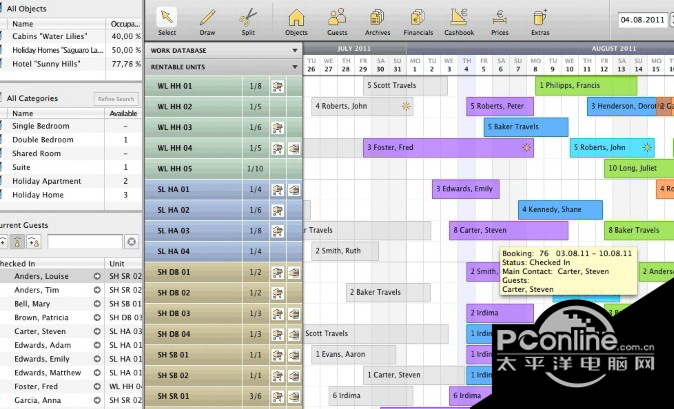Pick the Split scissors tool
This screenshot has width=674, height=409.
pos(248,21)
